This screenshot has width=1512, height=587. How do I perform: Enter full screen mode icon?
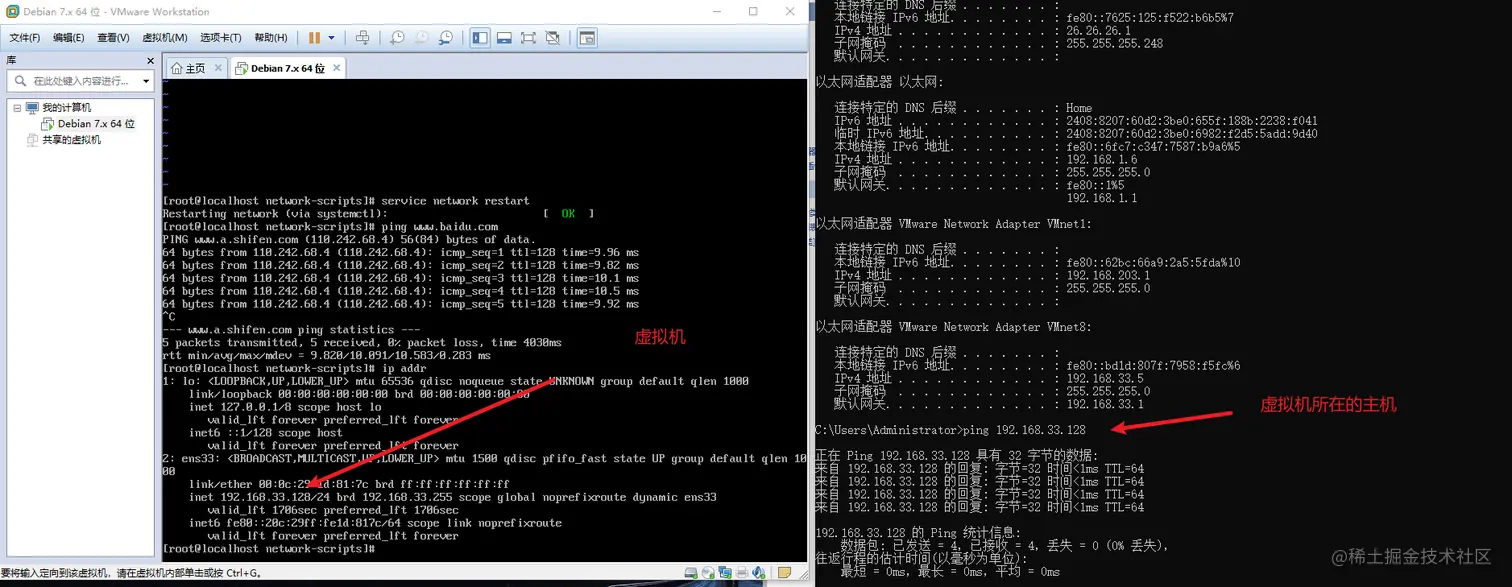(528, 38)
